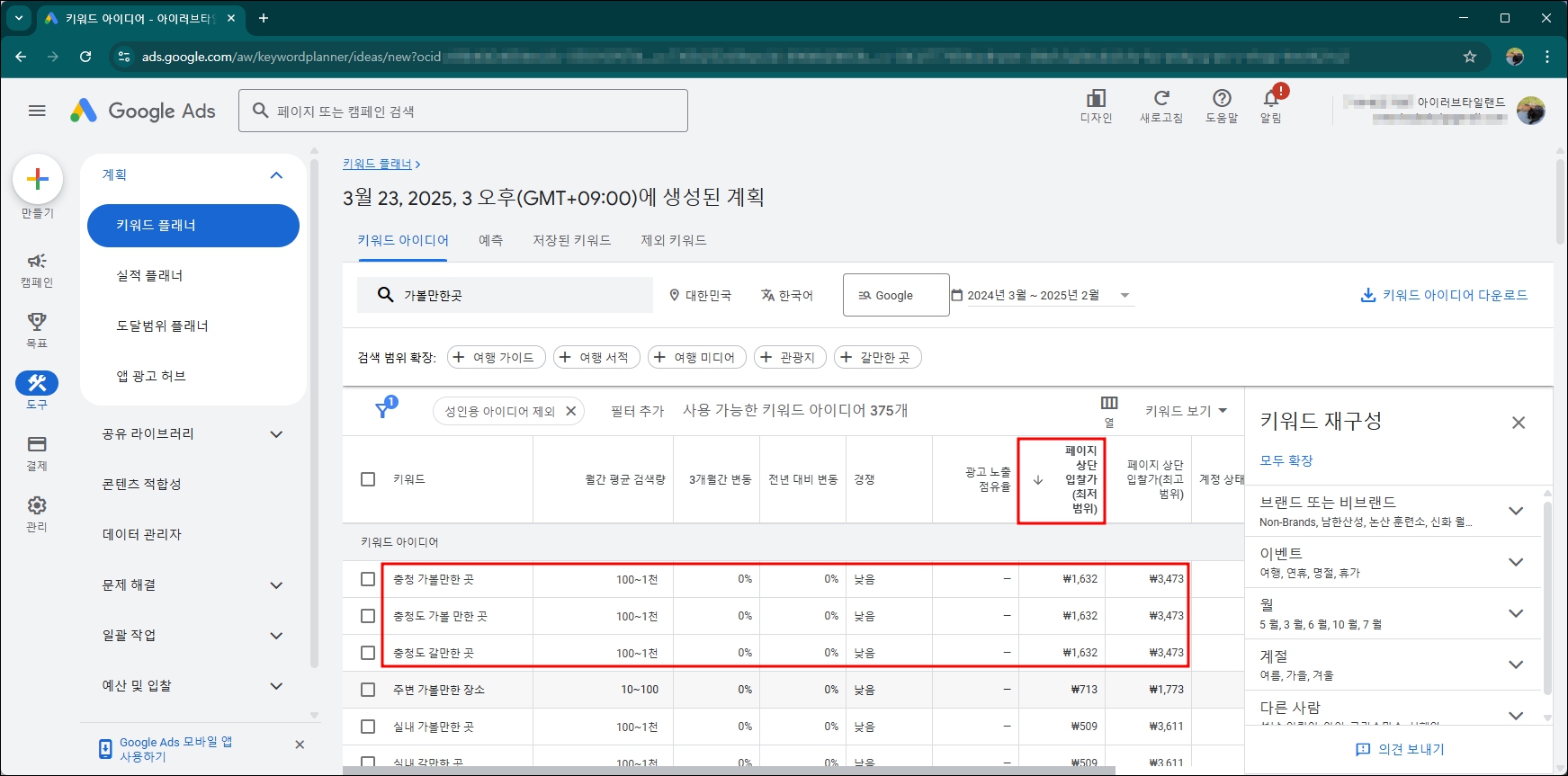Close the keyword refinement panel

pyautogui.click(x=1519, y=423)
